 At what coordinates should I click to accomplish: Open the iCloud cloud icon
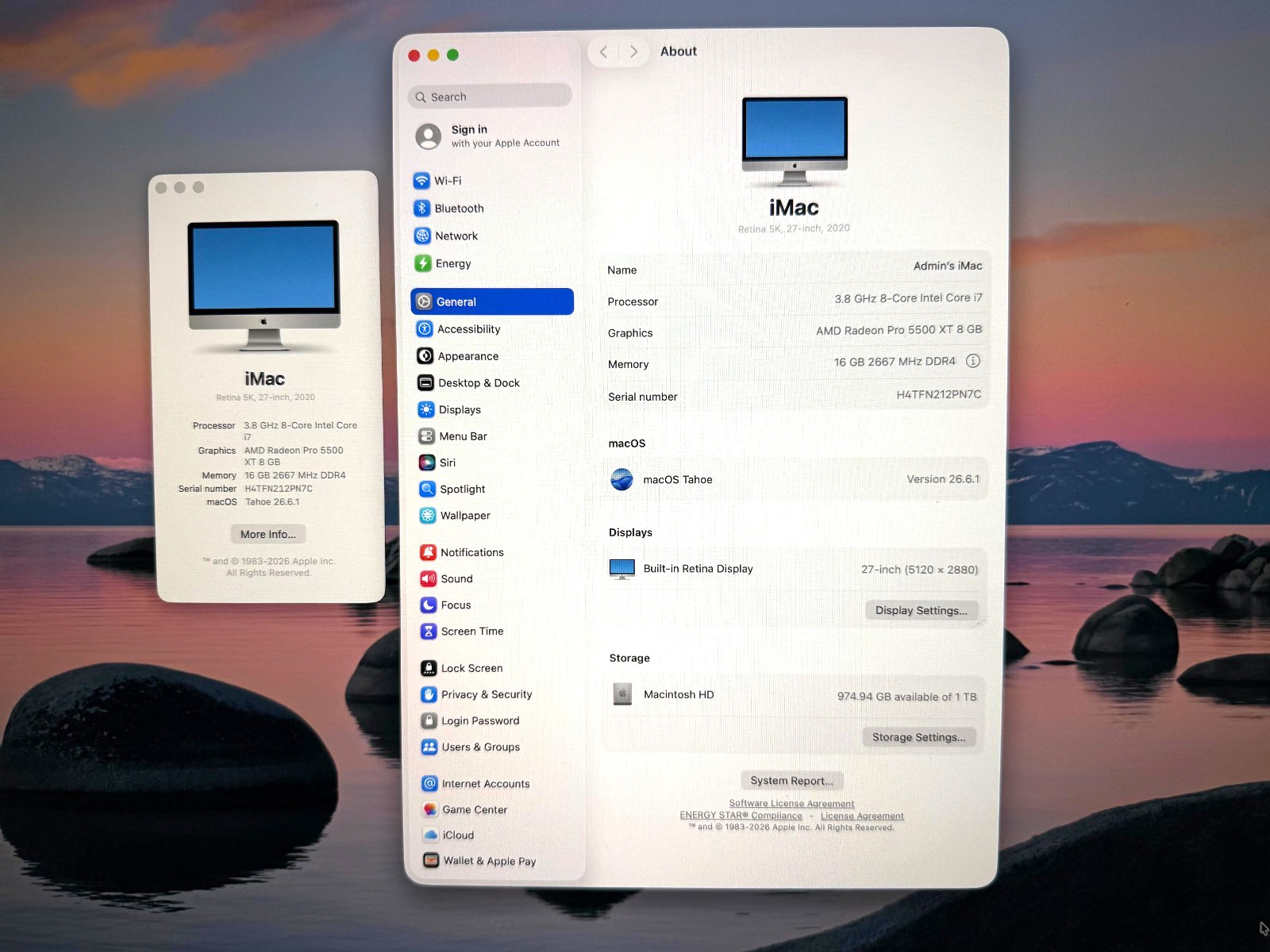pyautogui.click(x=430, y=835)
